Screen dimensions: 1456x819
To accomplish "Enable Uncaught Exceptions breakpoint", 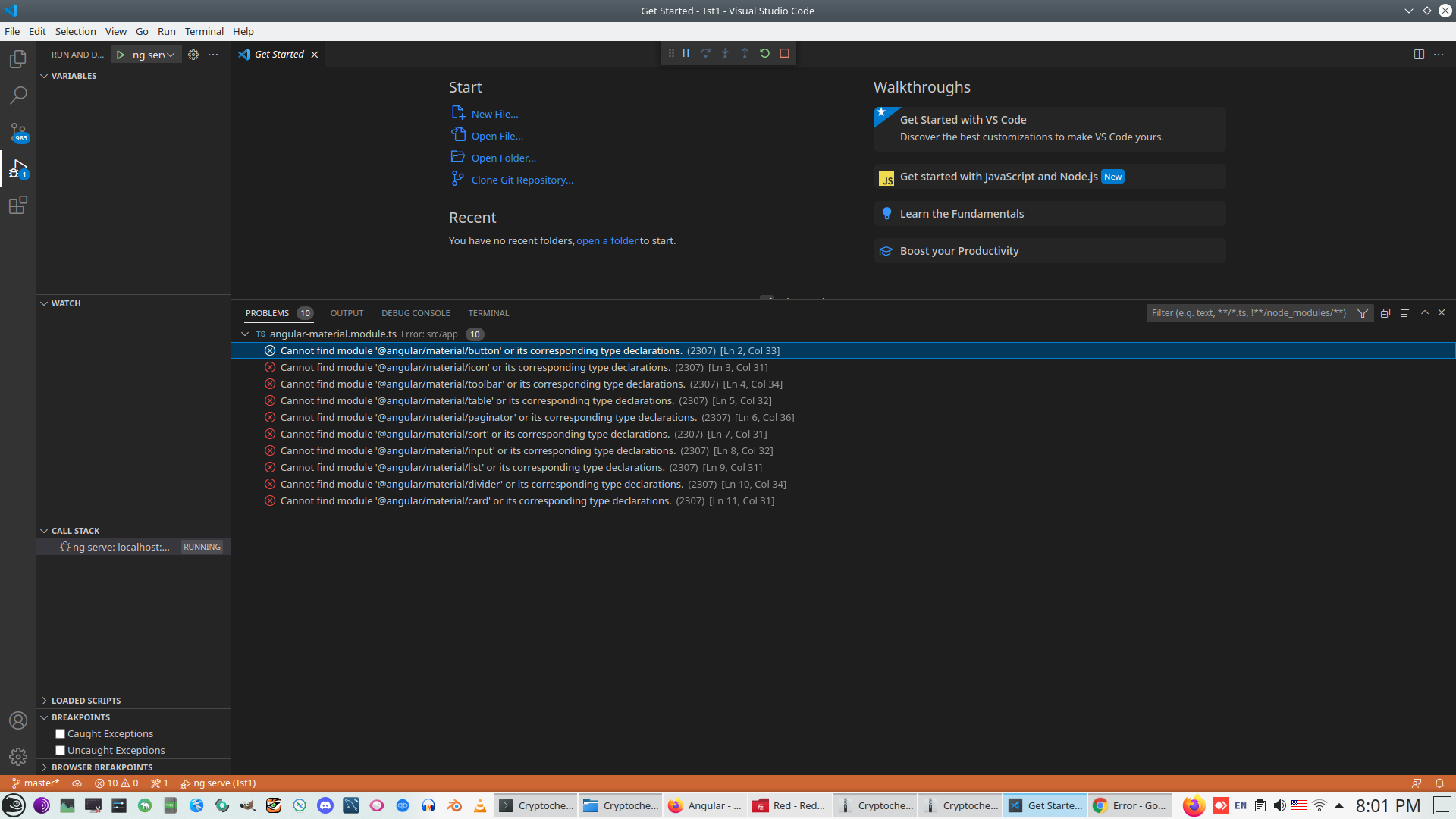I will 60,750.
